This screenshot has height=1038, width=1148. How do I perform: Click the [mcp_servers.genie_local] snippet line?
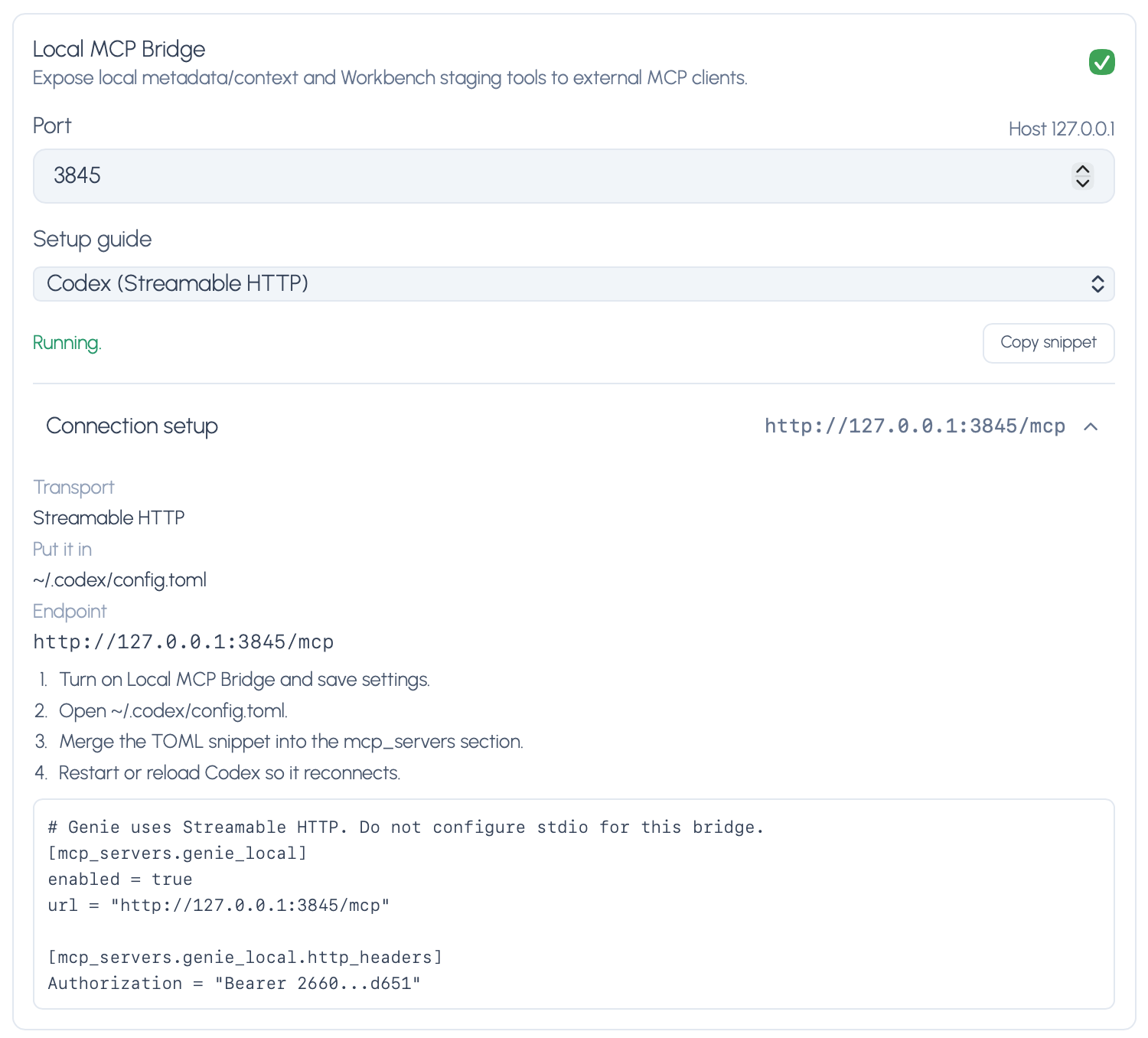178,854
